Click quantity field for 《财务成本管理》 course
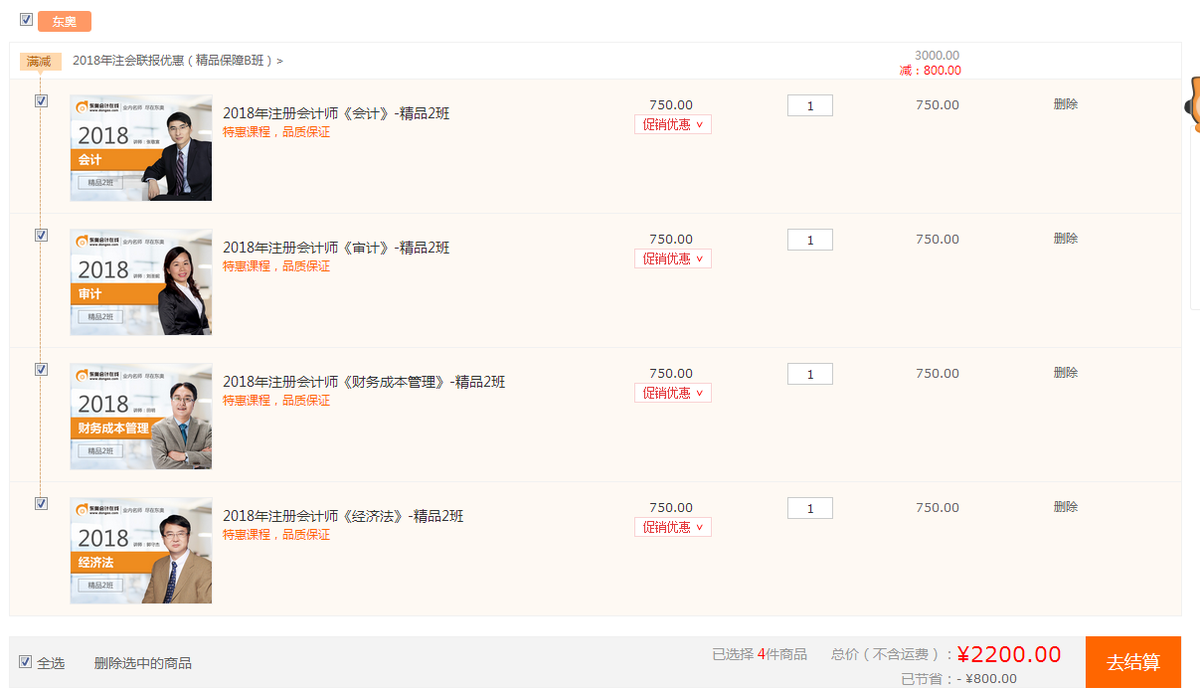 [810, 374]
